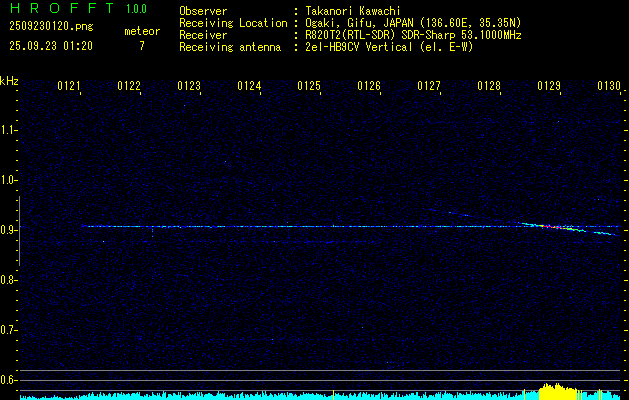
Task: Click time marker 0121
Action: tap(69, 86)
